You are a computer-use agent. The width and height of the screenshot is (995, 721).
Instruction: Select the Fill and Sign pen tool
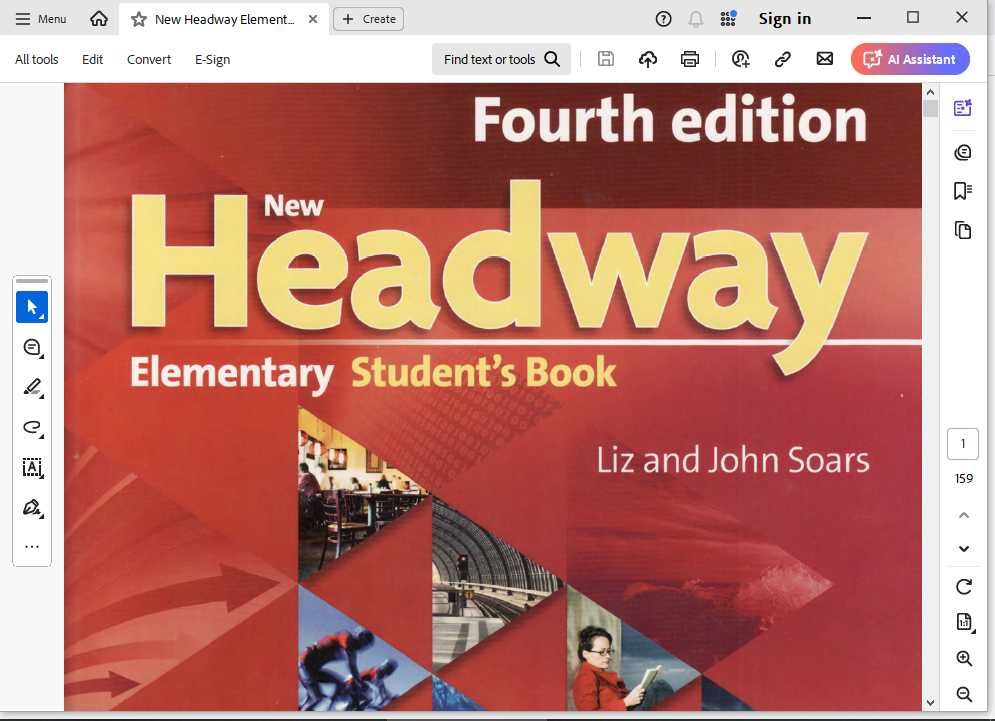(32, 508)
